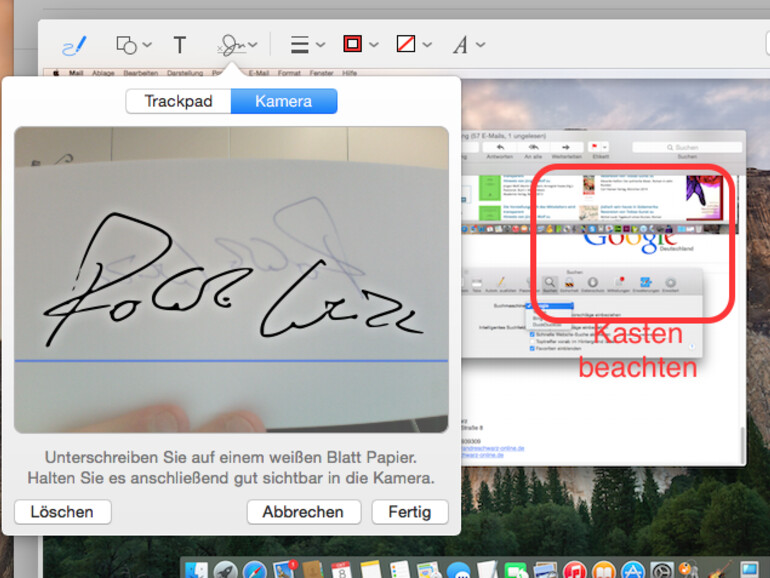Image resolution: width=770 pixels, height=578 pixels.
Task: Open System Preferences from the Dock
Action: tap(661, 570)
